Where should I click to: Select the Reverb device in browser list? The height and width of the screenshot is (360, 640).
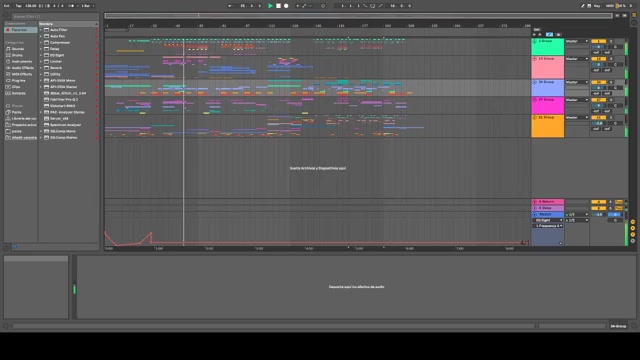coord(56,68)
